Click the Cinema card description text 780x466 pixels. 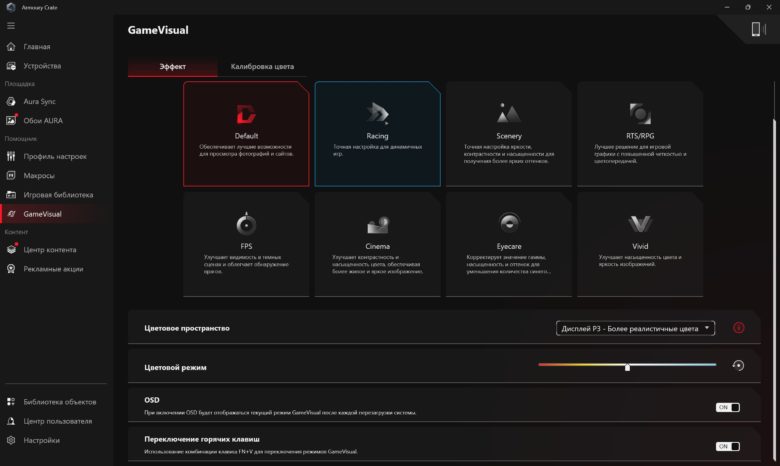pos(378,264)
